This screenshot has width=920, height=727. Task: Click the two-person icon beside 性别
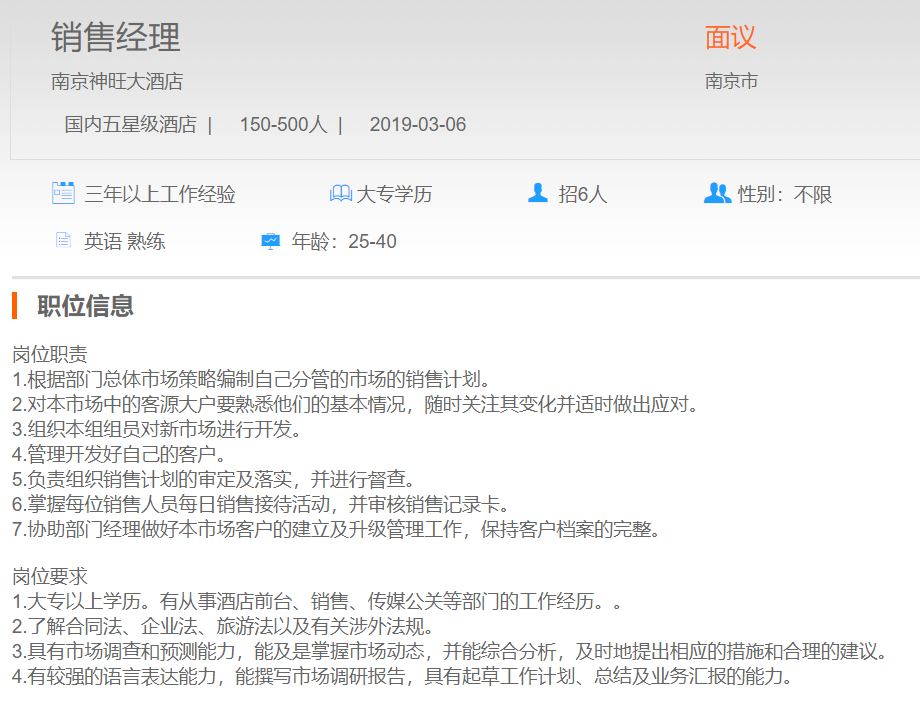tap(717, 193)
